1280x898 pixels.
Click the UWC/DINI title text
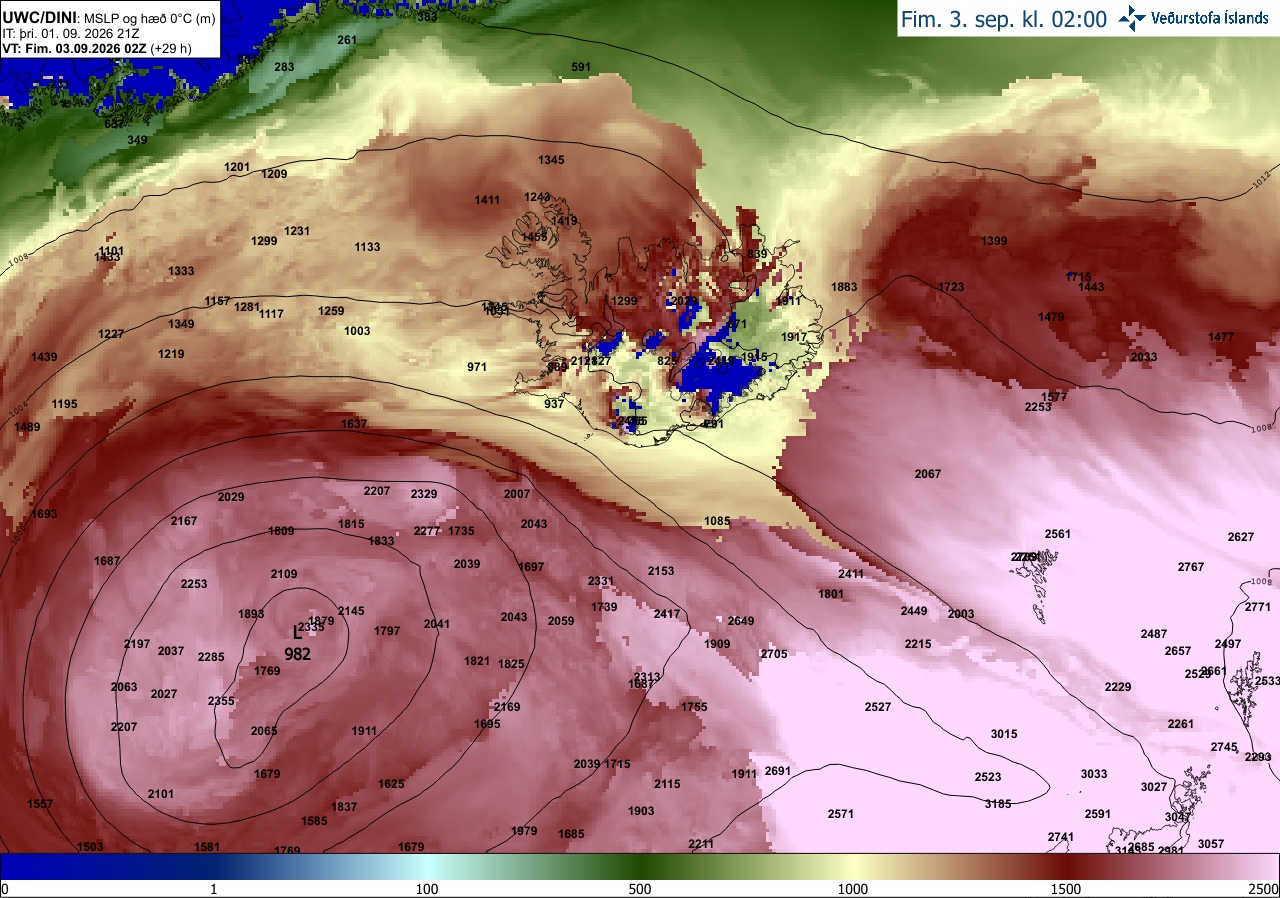pos(38,17)
